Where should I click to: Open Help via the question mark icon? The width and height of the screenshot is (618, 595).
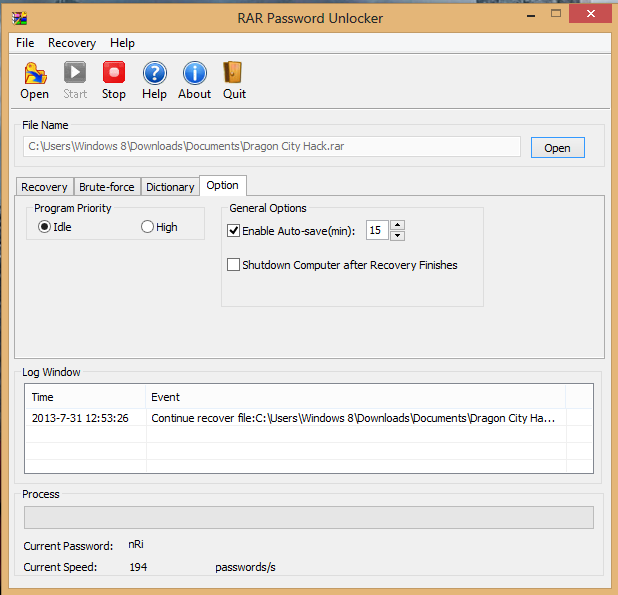point(154,73)
